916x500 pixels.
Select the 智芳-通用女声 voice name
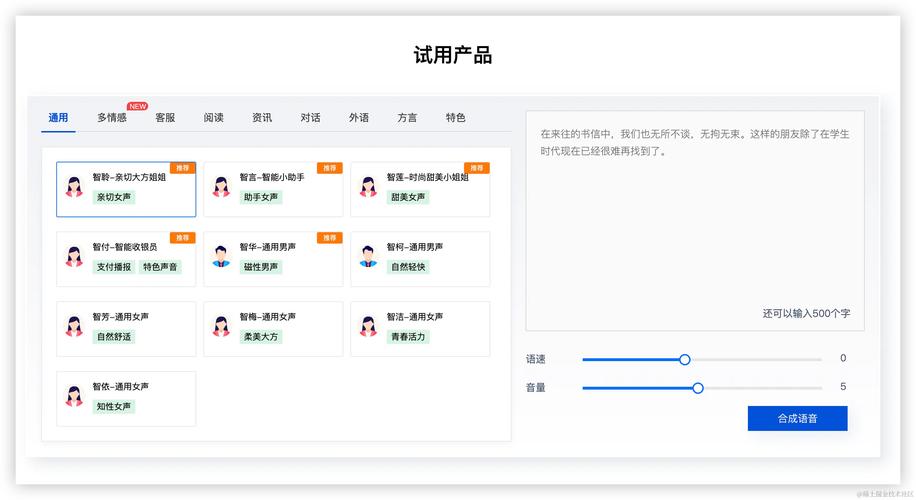[x=120, y=317]
